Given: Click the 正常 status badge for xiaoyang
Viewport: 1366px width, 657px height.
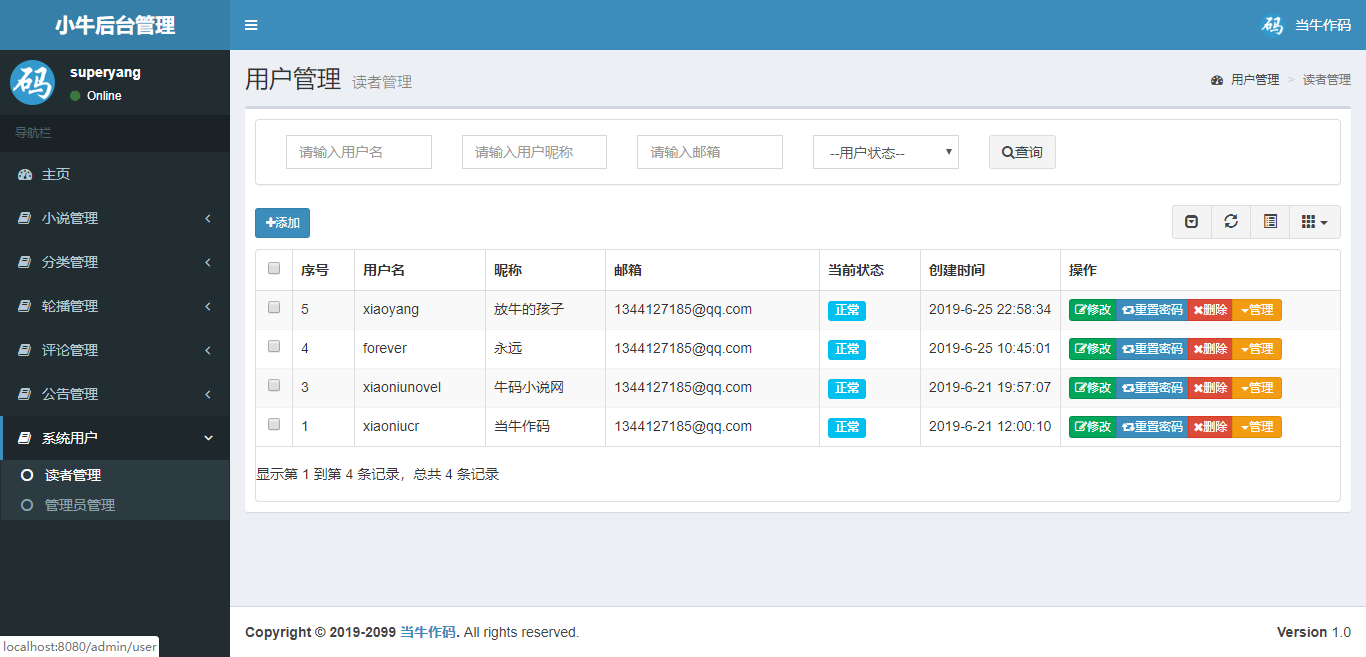Looking at the screenshot, I should pyautogui.click(x=847, y=310).
